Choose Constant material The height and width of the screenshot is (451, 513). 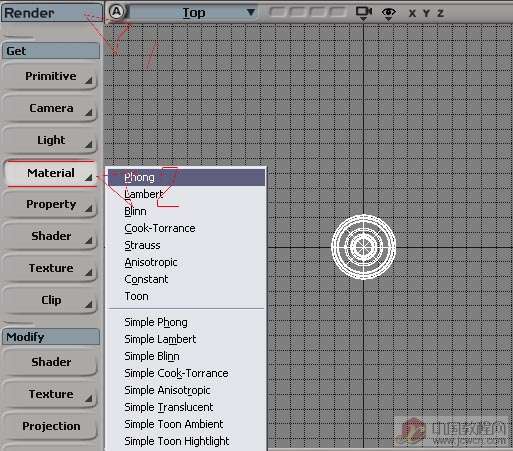point(186,279)
